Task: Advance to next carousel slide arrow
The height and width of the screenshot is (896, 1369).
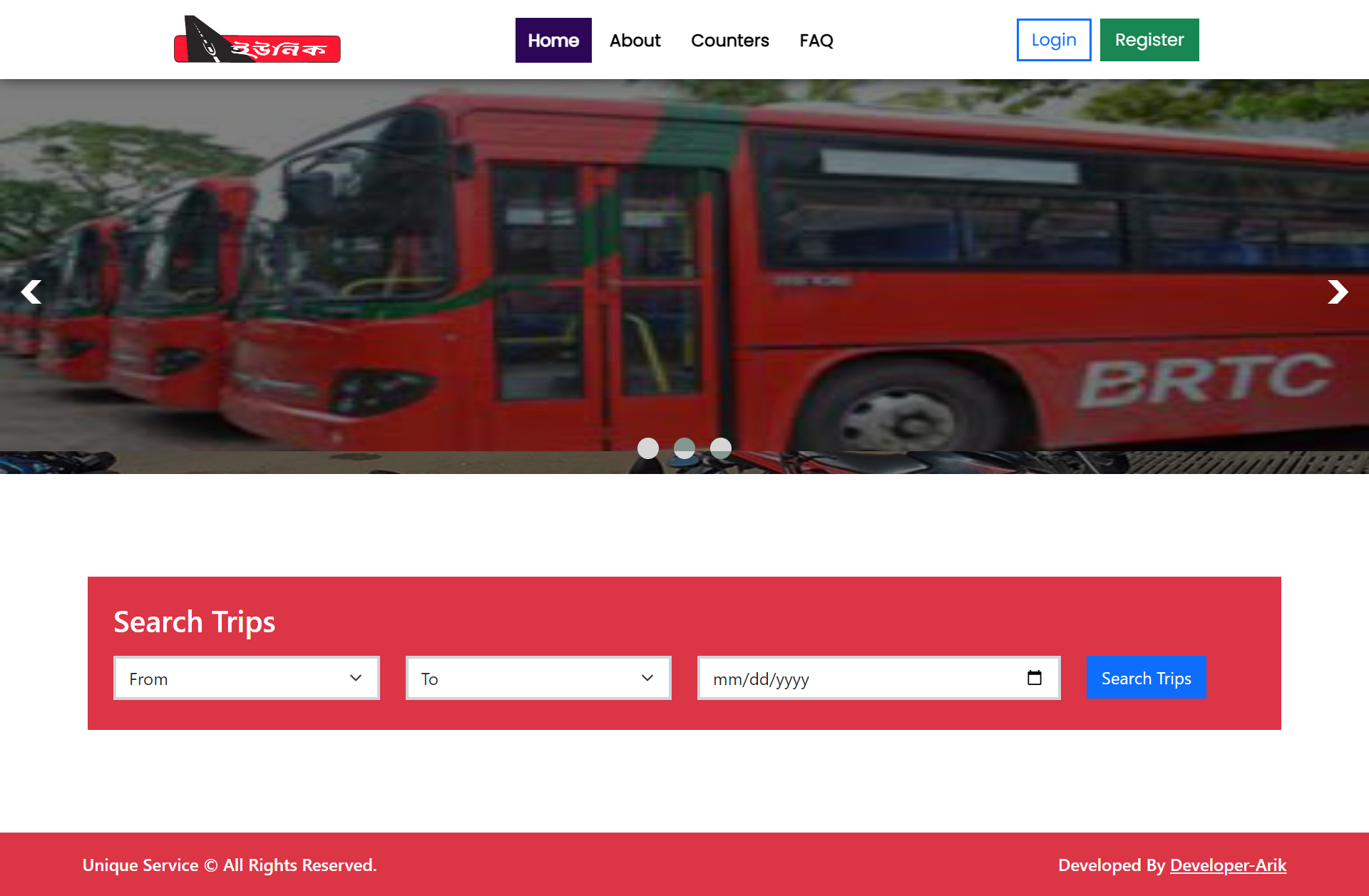Action: (x=1338, y=292)
